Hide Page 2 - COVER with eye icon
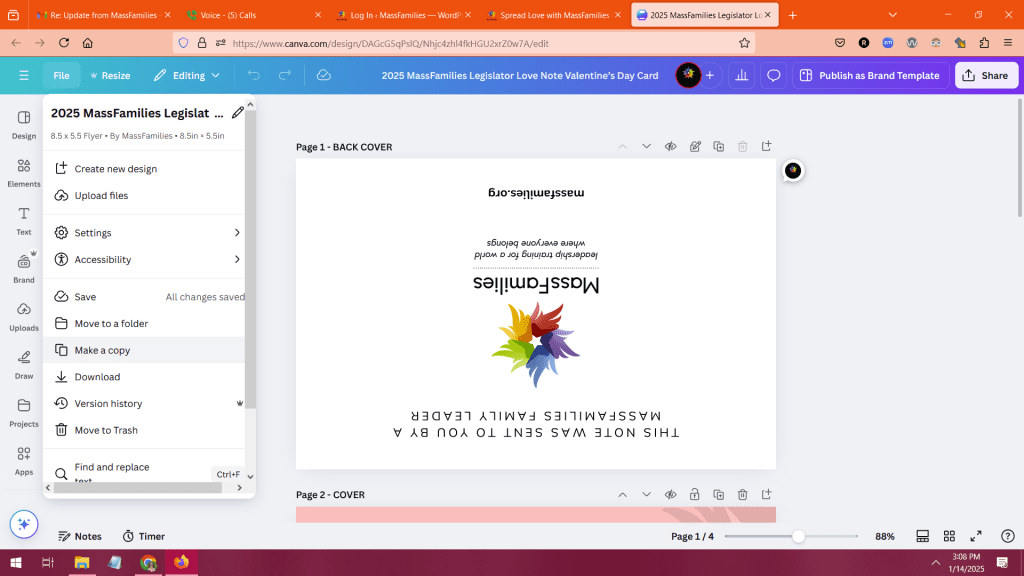This screenshot has width=1024, height=576. click(x=671, y=494)
